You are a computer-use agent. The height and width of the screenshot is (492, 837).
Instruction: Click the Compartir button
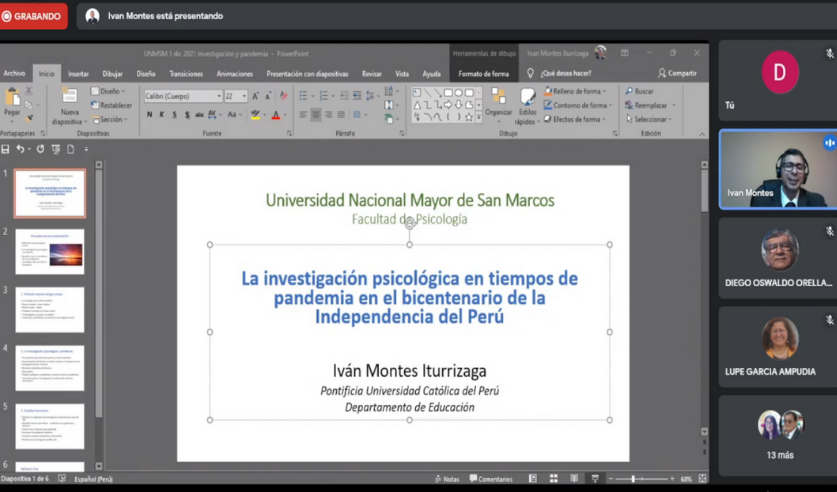pyautogui.click(x=677, y=73)
